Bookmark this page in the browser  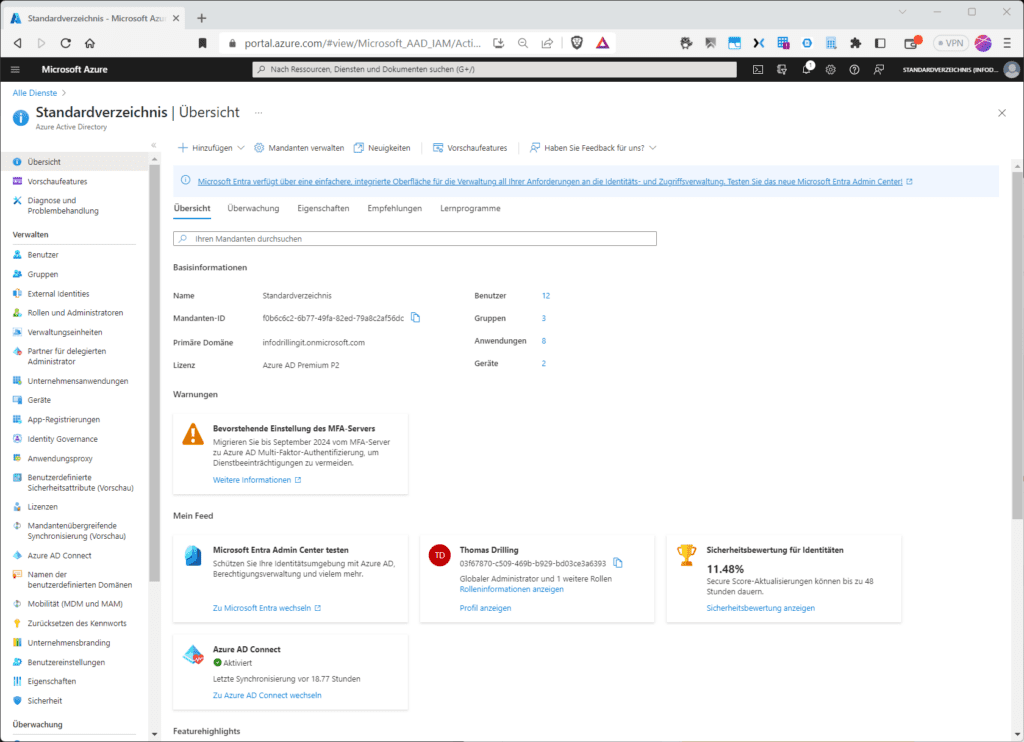202,43
